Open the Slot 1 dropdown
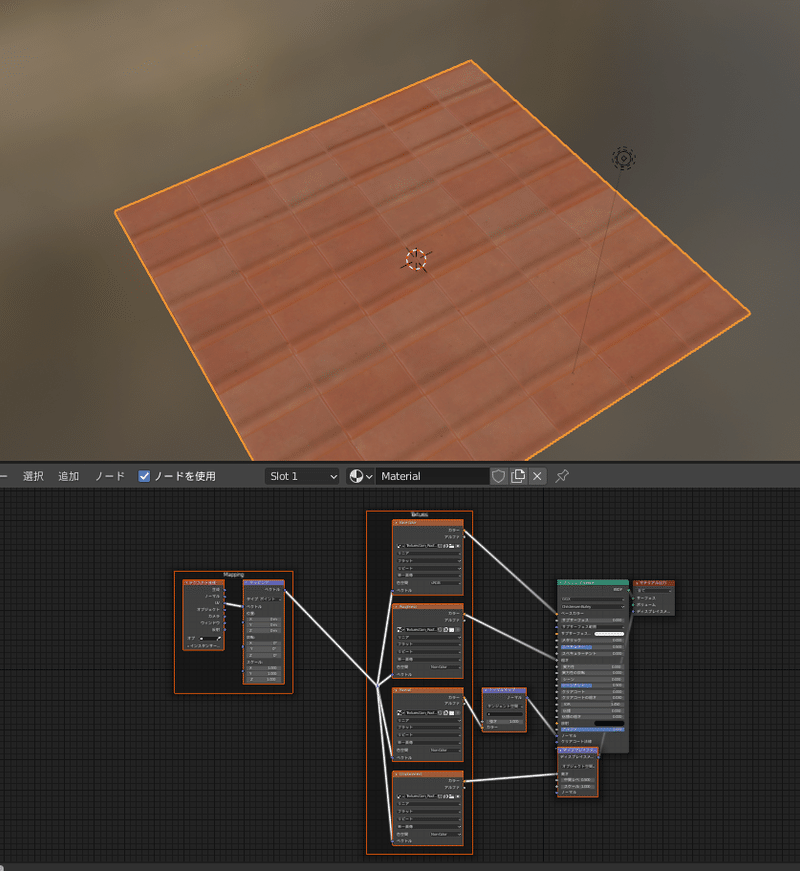Image resolution: width=800 pixels, height=871 pixels. (x=302, y=476)
